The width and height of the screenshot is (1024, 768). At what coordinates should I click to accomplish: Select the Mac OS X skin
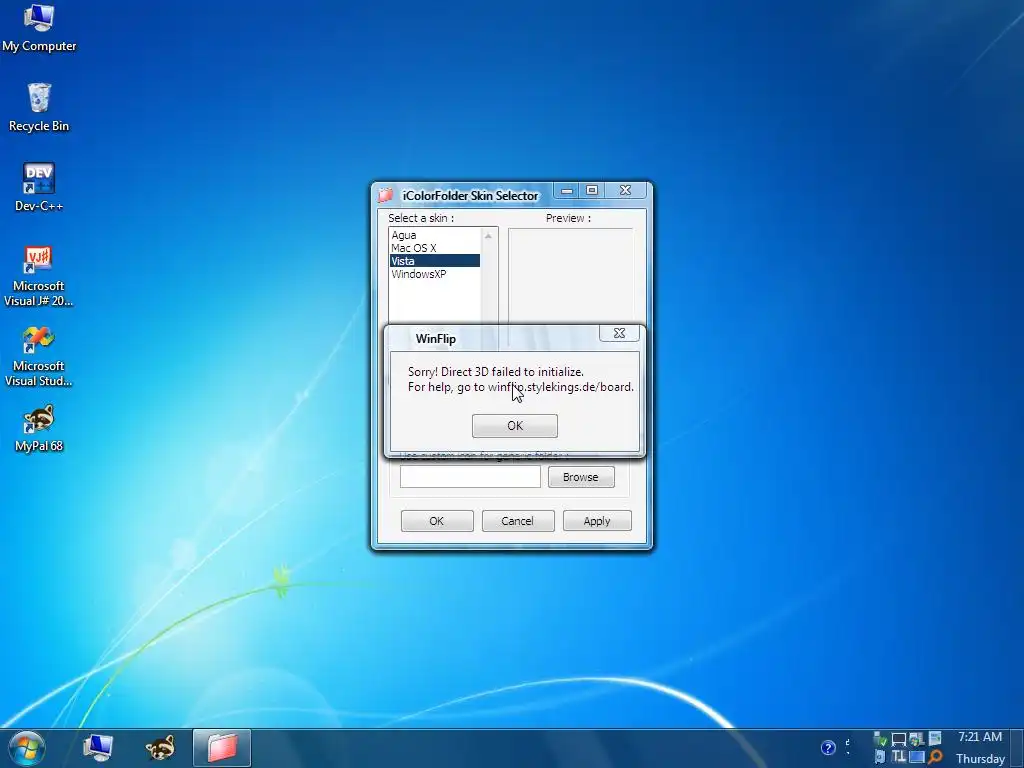434,248
